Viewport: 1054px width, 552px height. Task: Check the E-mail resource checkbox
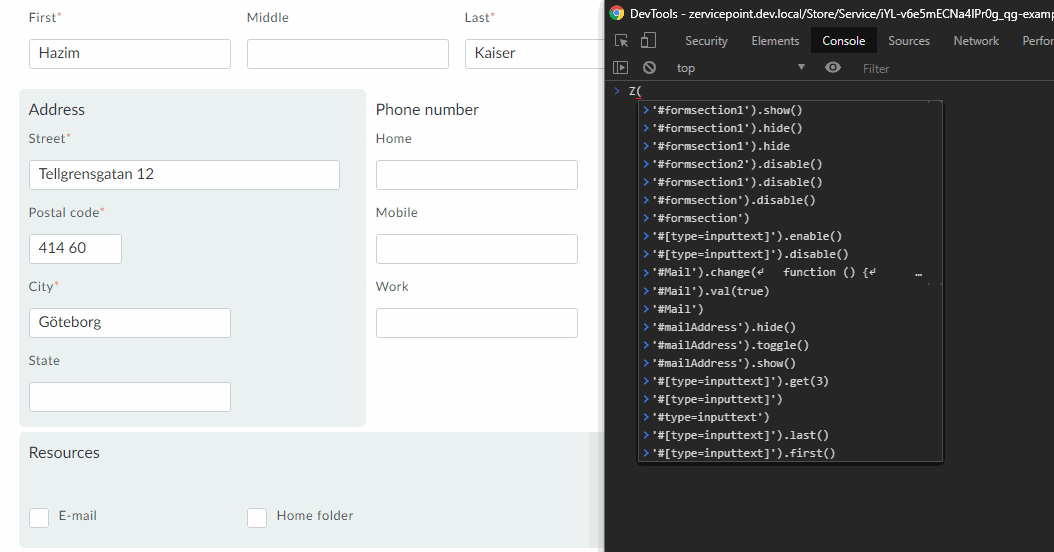39,517
